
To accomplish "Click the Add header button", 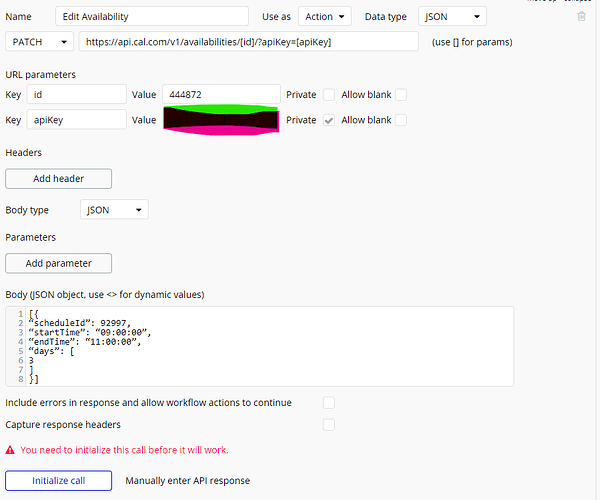I will (x=59, y=179).
